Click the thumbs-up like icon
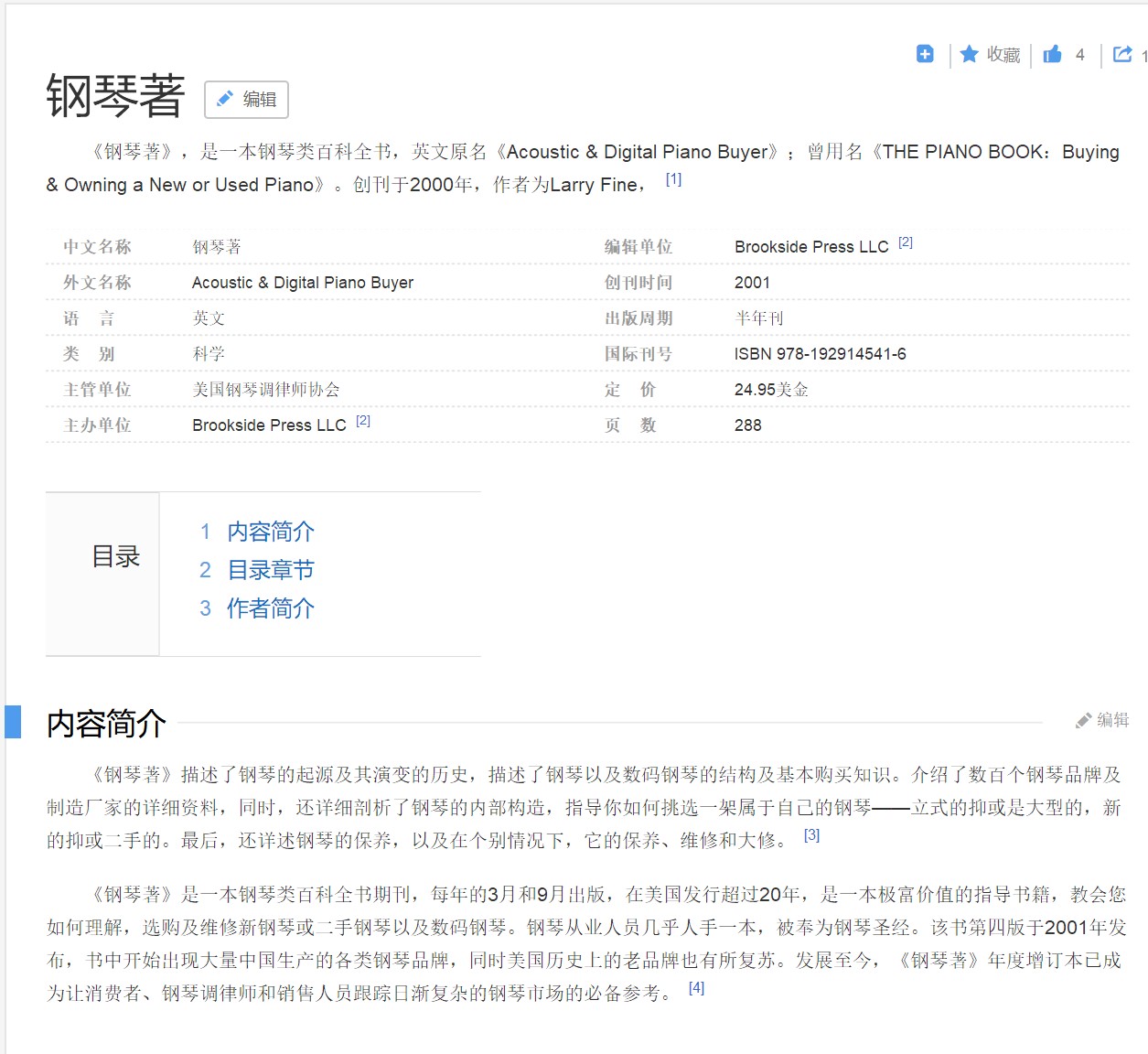Viewport: 1148px width, 1054px height. tap(1053, 54)
